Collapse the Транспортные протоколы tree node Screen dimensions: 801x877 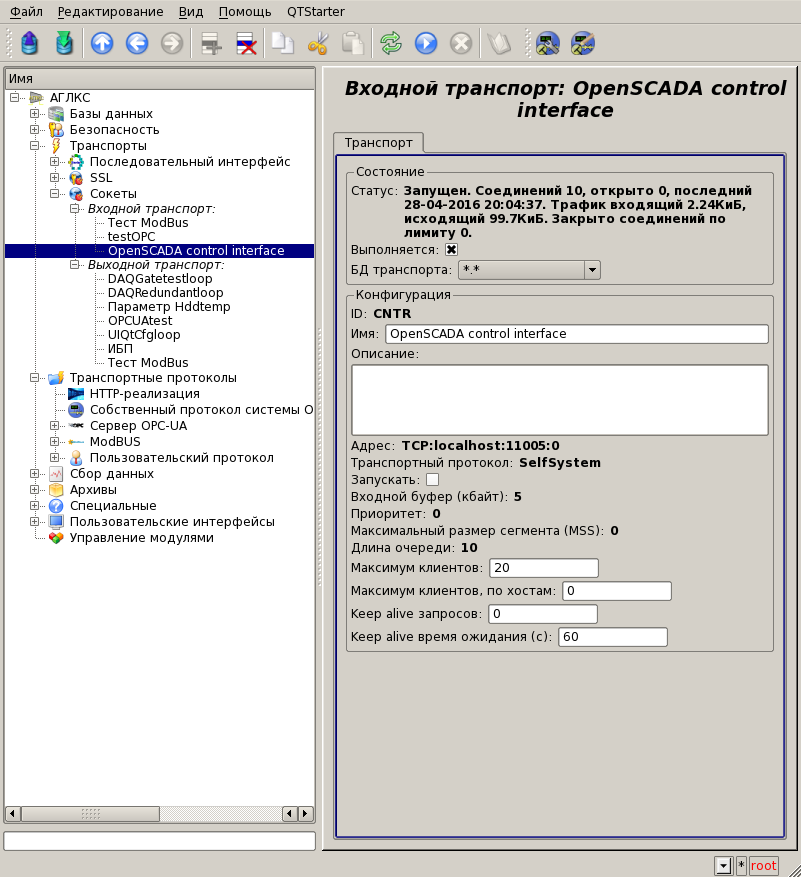click(35, 378)
